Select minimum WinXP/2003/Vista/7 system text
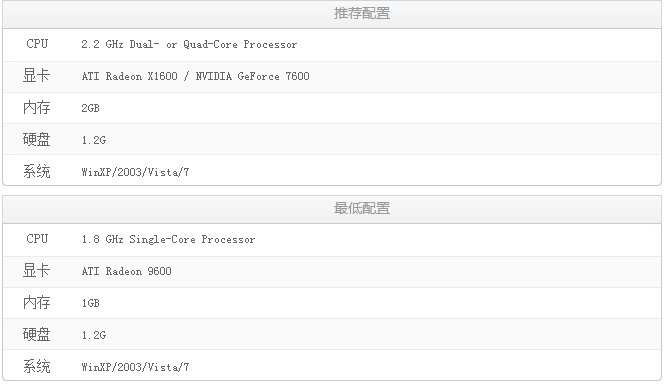Viewport: 665px width, 384px height. (135, 367)
